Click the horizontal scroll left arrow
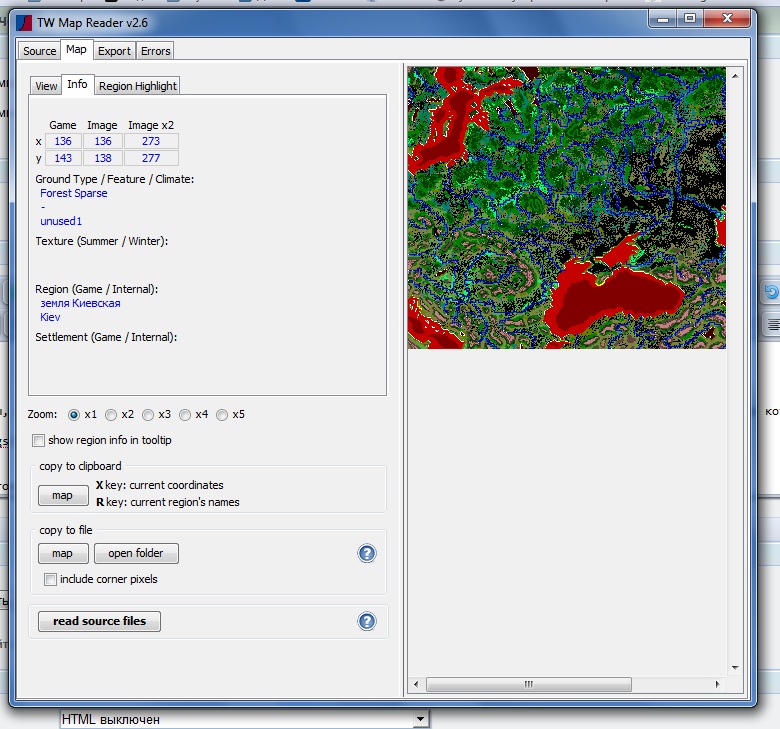This screenshot has width=780, height=729. tap(416, 684)
